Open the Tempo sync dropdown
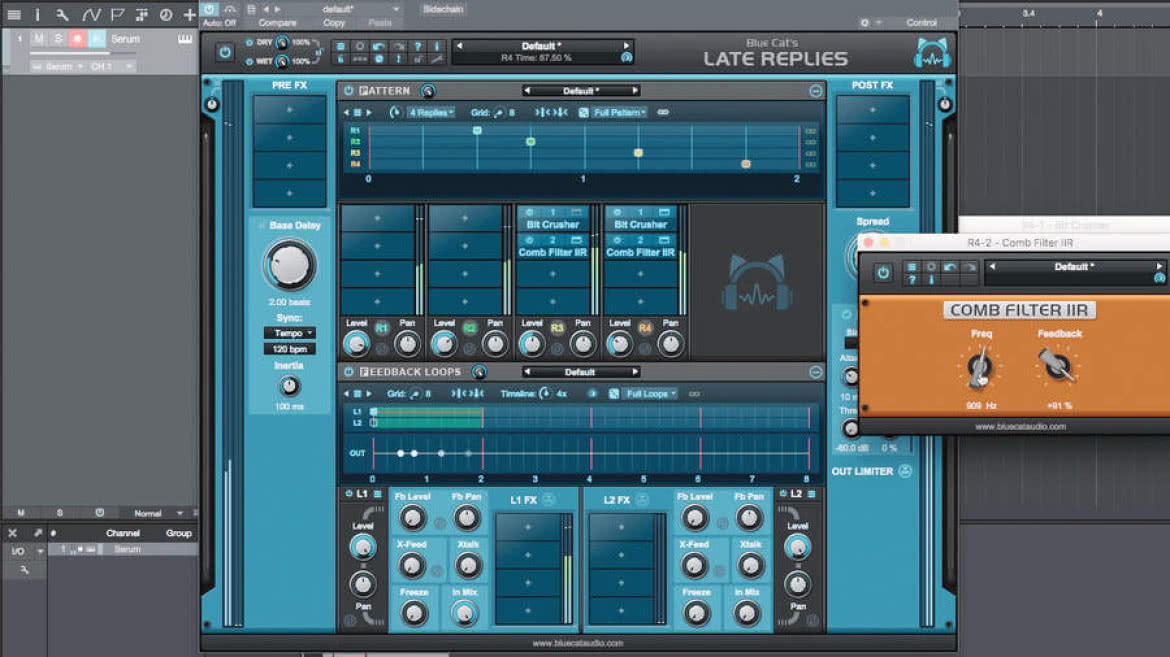Viewport: 1170px width, 657px height. click(x=290, y=333)
